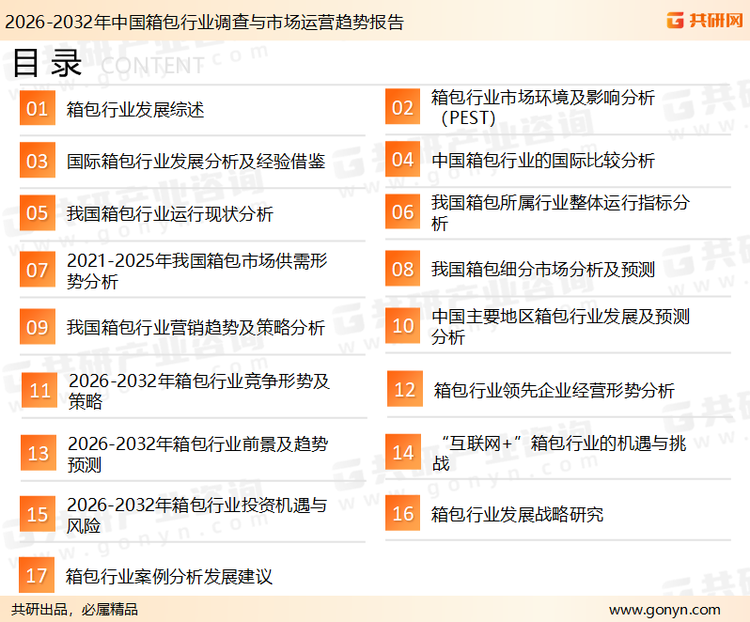Select the orange 13 chapter number badge
The height and width of the screenshot is (622, 750).
pyautogui.click(x=38, y=453)
